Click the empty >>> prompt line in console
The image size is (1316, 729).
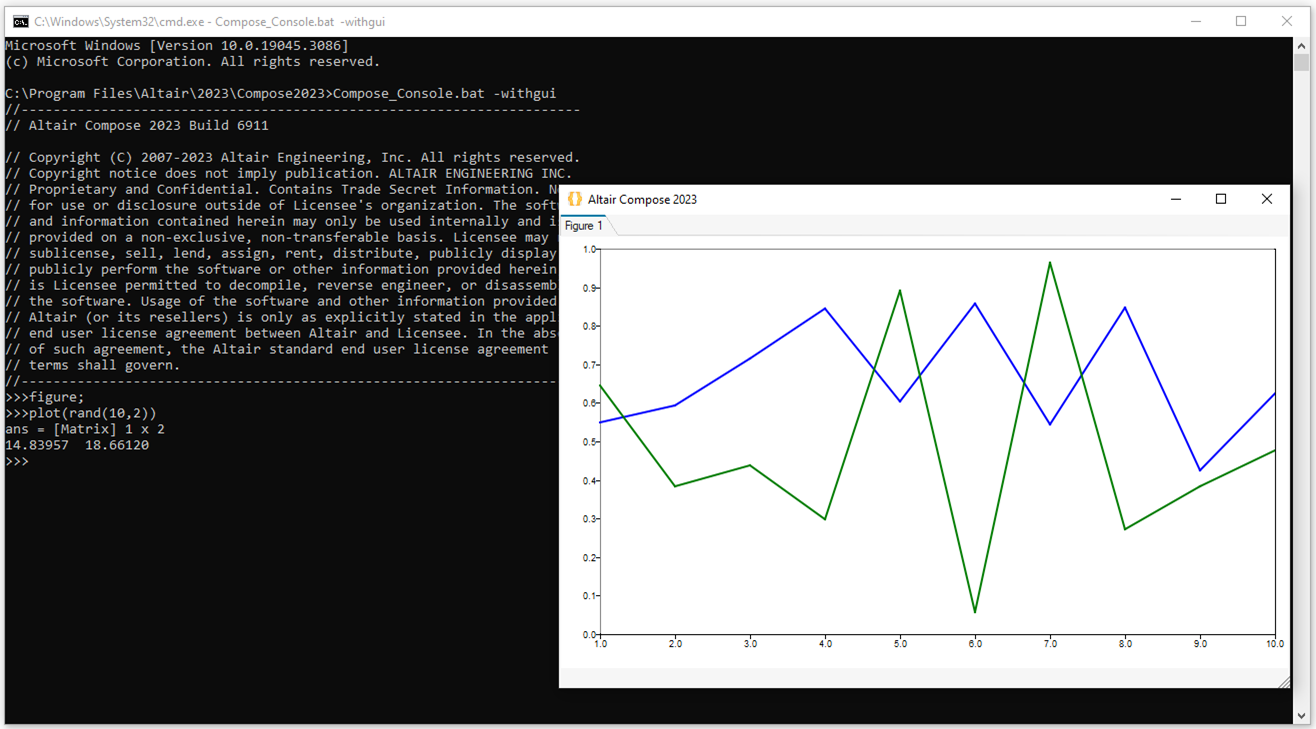(17, 461)
